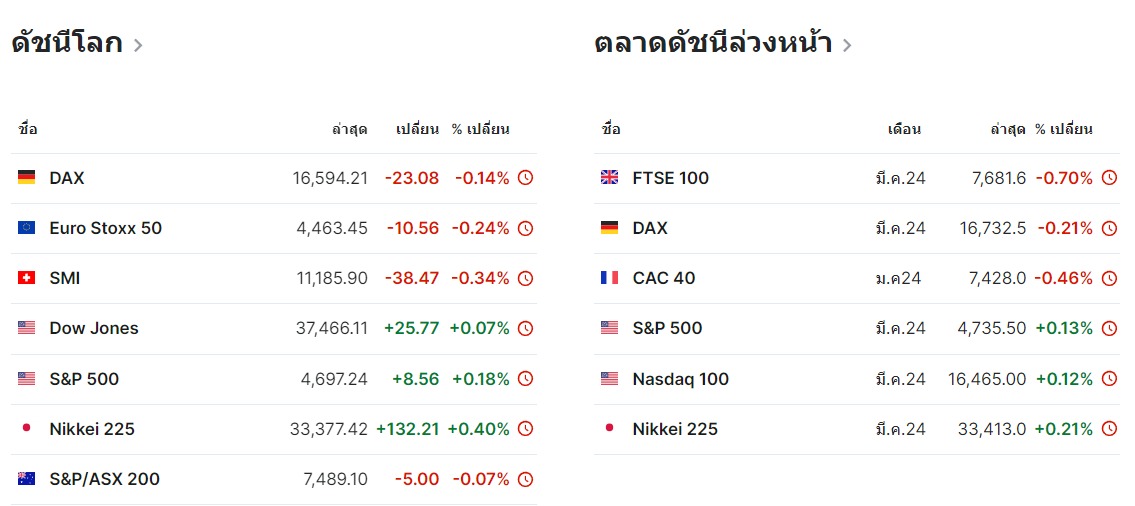Select the Dow Jones index name

(93, 328)
